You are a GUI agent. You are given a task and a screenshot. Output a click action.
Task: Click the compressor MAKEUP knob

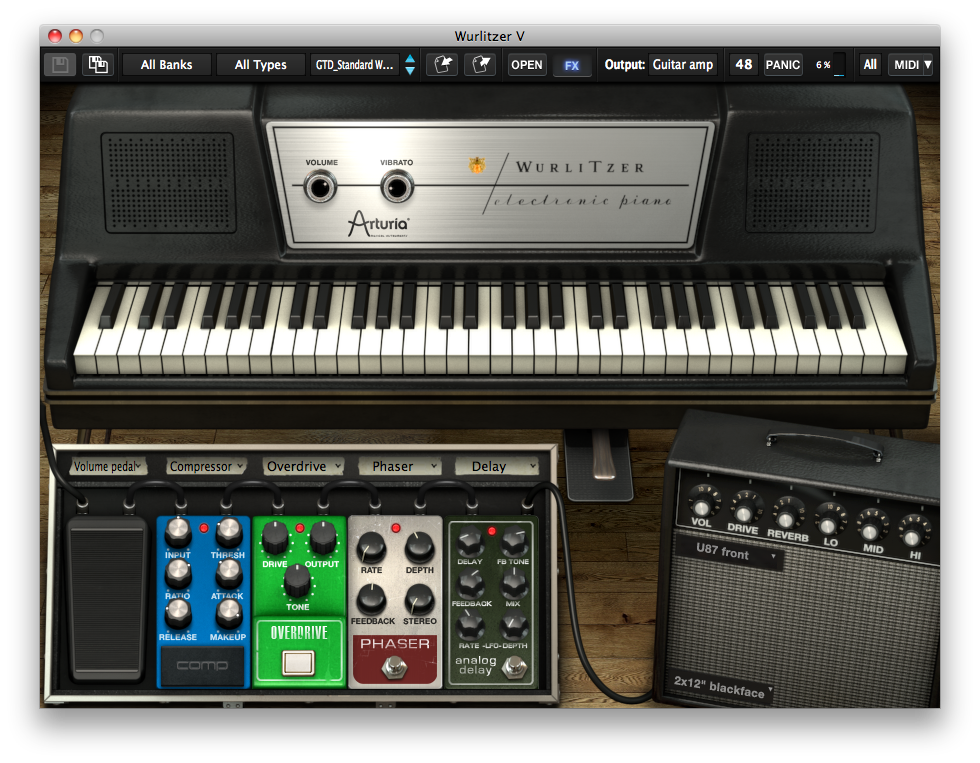(x=229, y=614)
